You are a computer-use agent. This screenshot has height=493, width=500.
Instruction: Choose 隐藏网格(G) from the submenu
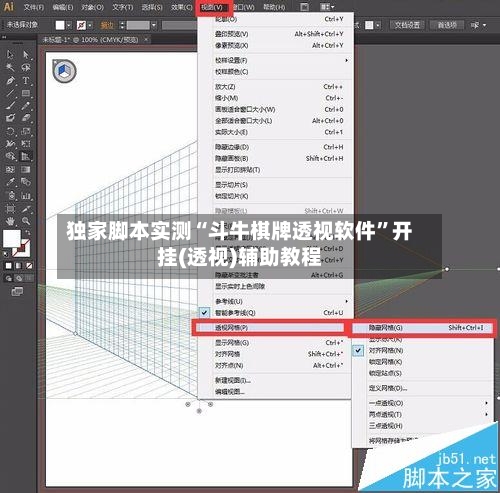point(423,328)
